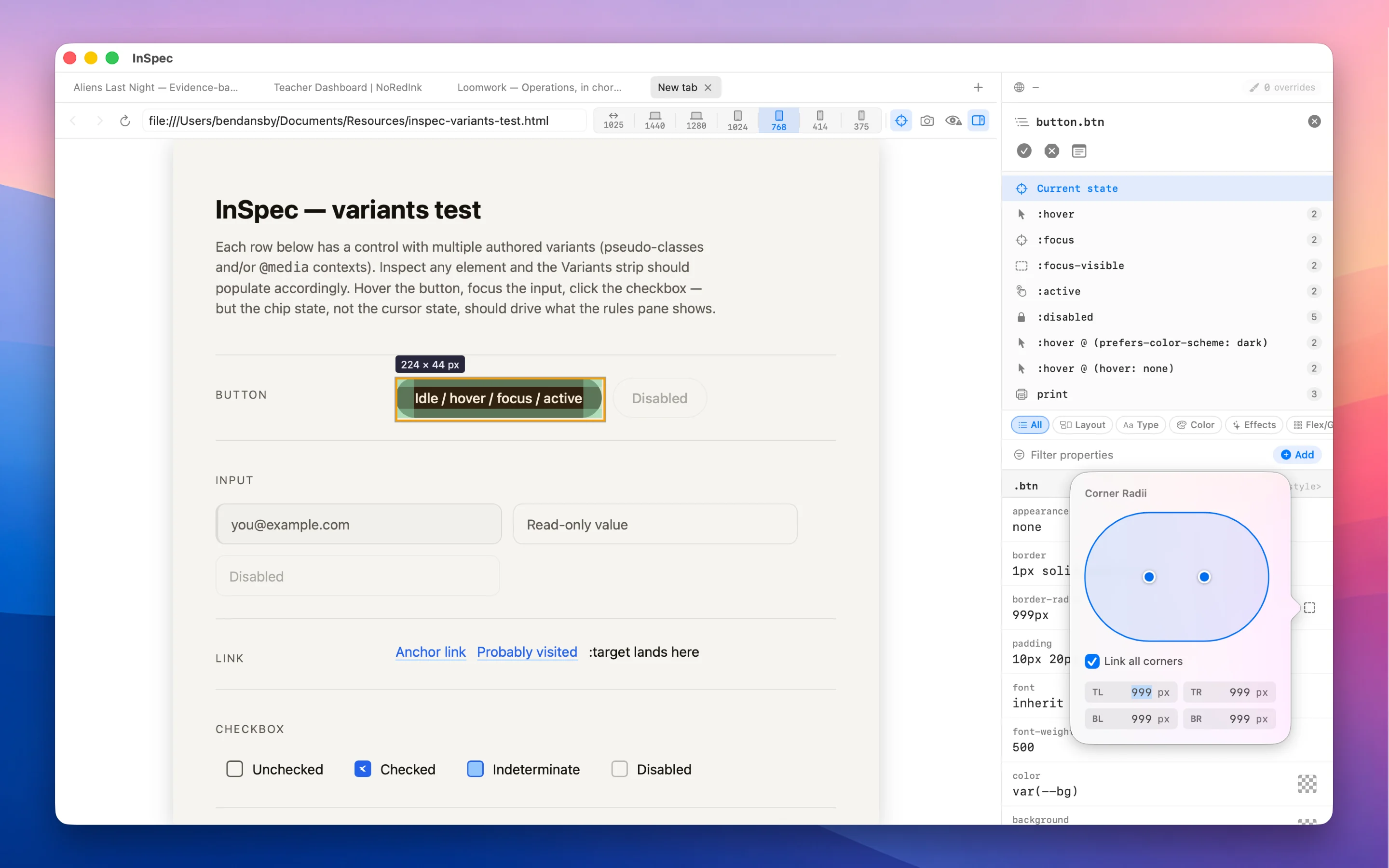
Task: Select the 768 tablet viewport preset
Action: pos(778,121)
